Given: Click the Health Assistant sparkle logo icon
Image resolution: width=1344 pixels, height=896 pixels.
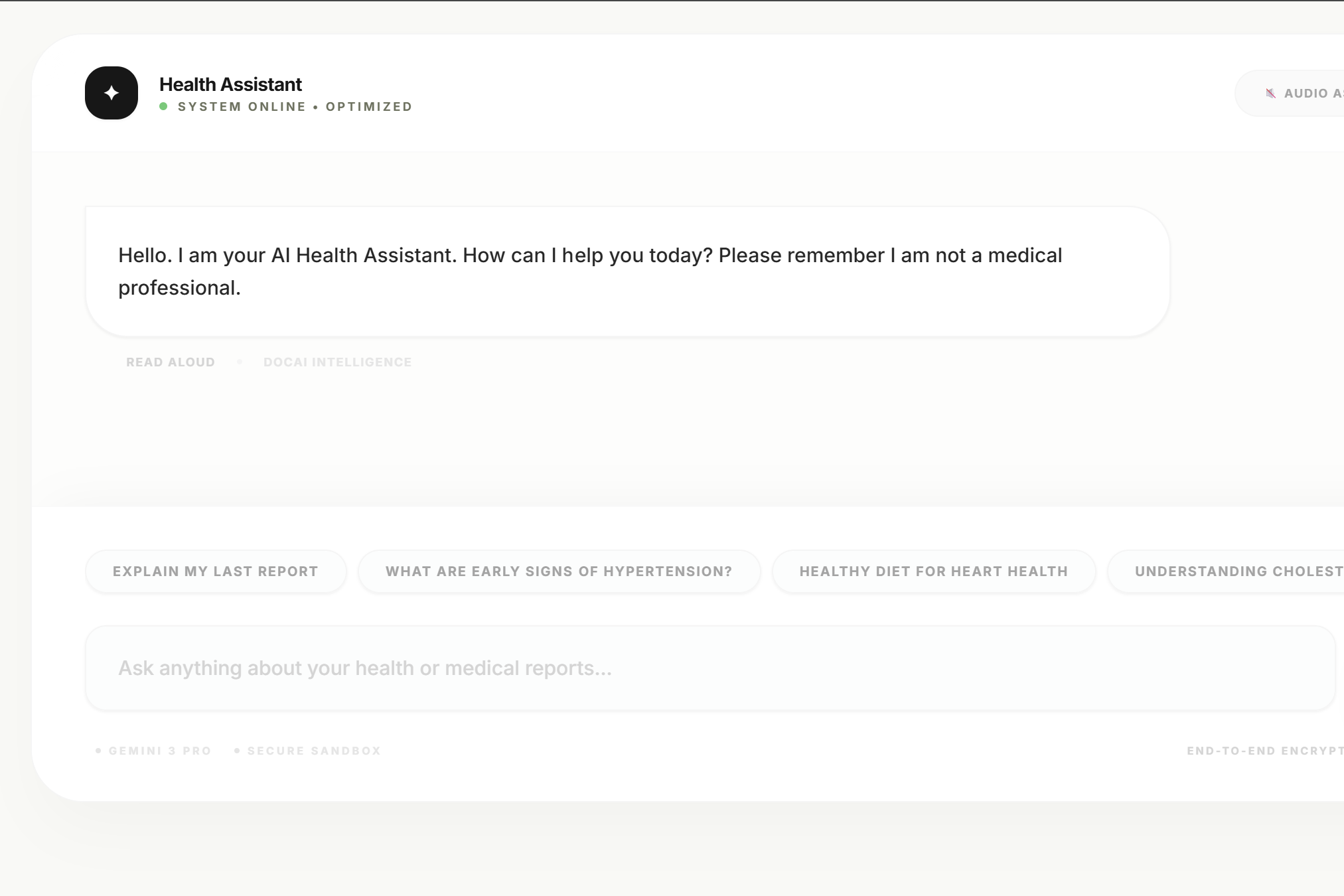Looking at the screenshot, I should pos(112,93).
